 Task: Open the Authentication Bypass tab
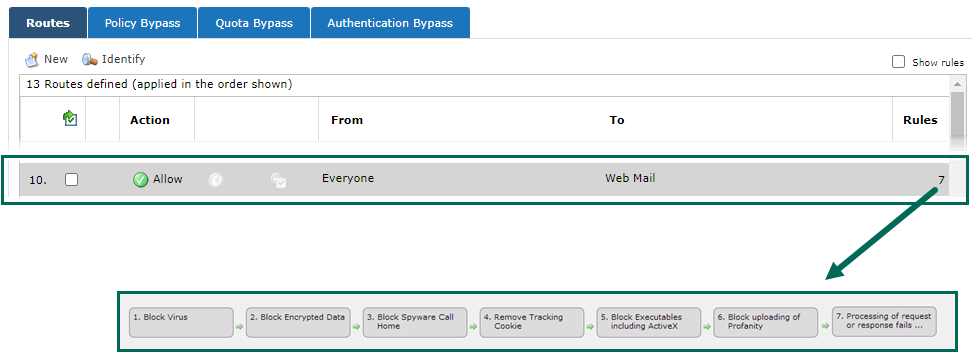pos(390,23)
